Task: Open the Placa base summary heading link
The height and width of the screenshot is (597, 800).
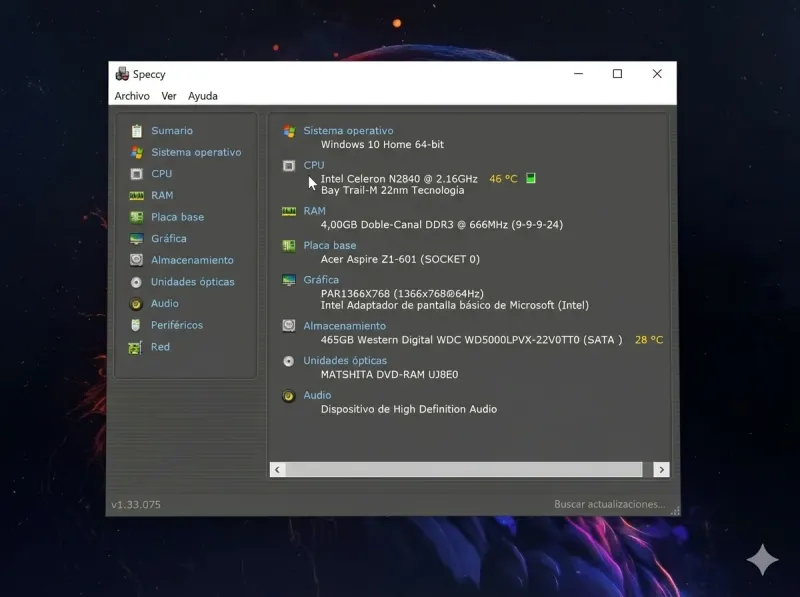Action: tap(330, 245)
